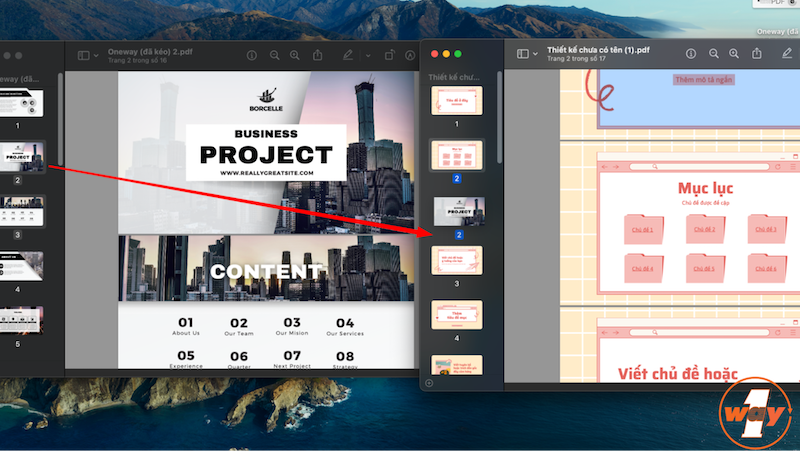Viewport: 800px width, 451px height.
Task: Click the BUSINESS PROJECT title box
Action: 266,152
